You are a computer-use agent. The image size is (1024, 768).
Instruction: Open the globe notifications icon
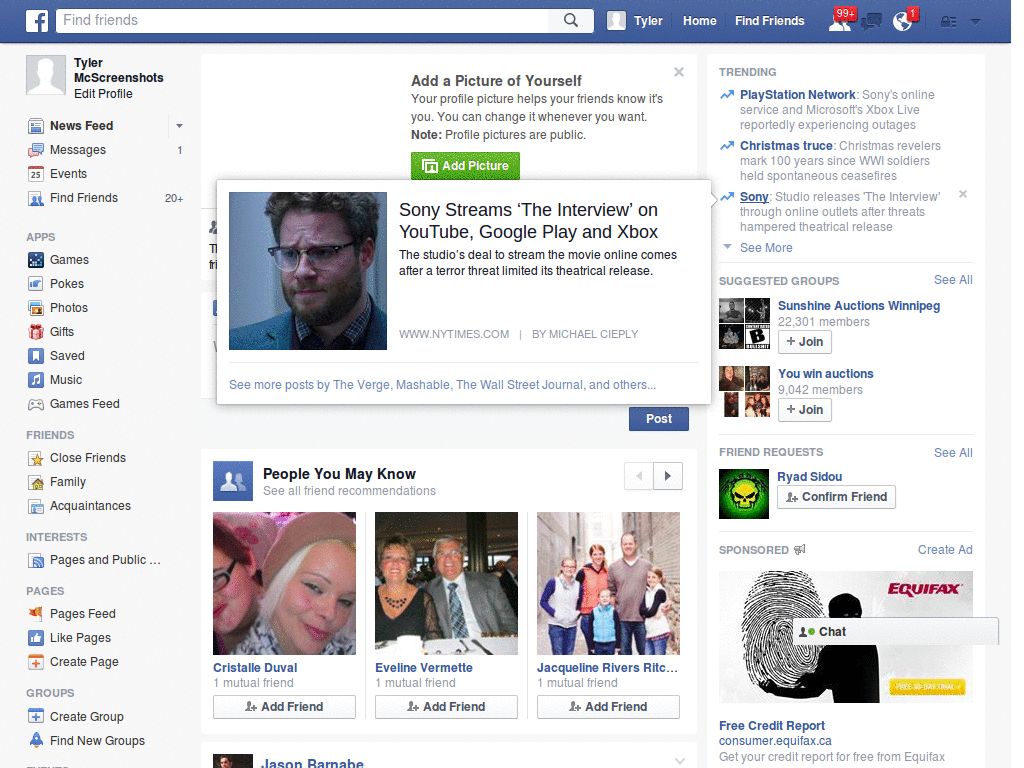[x=903, y=22]
